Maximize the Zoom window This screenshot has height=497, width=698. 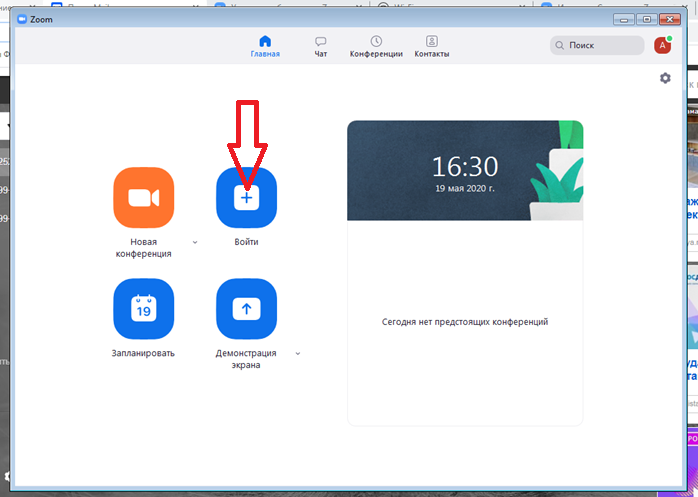tap(647, 20)
